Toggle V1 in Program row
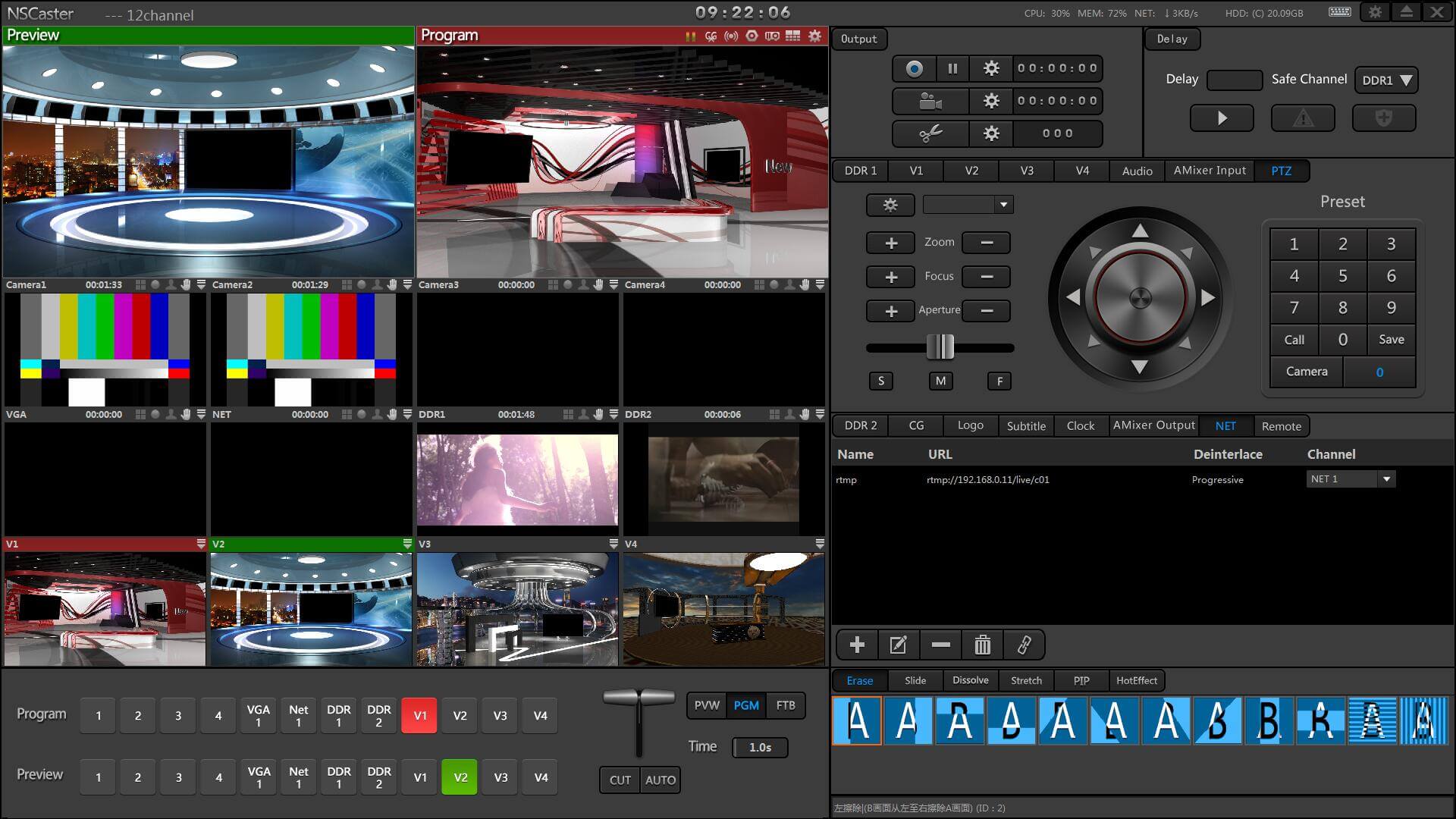 [x=418, y=713]
